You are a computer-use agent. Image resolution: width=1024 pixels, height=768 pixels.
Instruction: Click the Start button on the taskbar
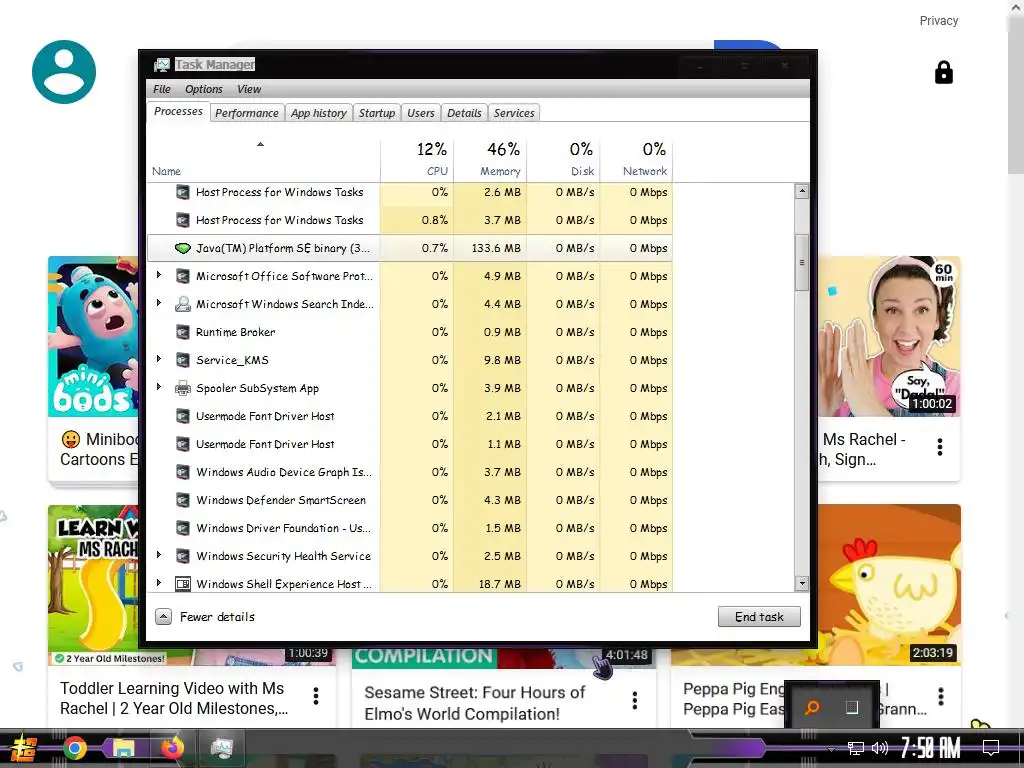(24, 748)
